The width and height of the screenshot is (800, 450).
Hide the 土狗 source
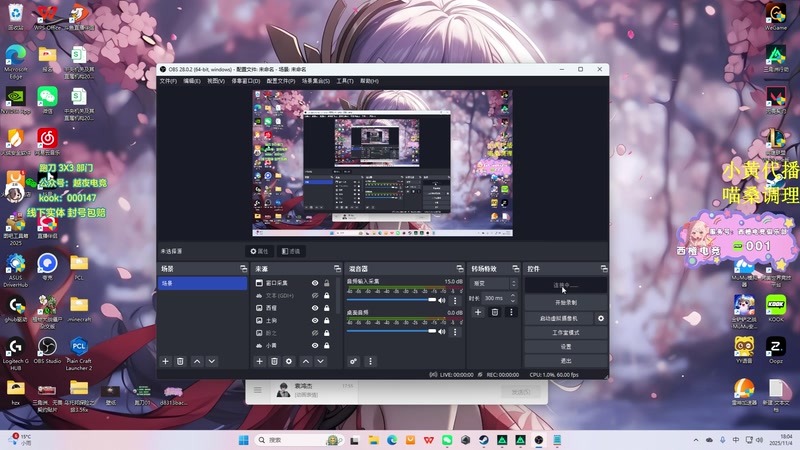[x=315, y=320]
